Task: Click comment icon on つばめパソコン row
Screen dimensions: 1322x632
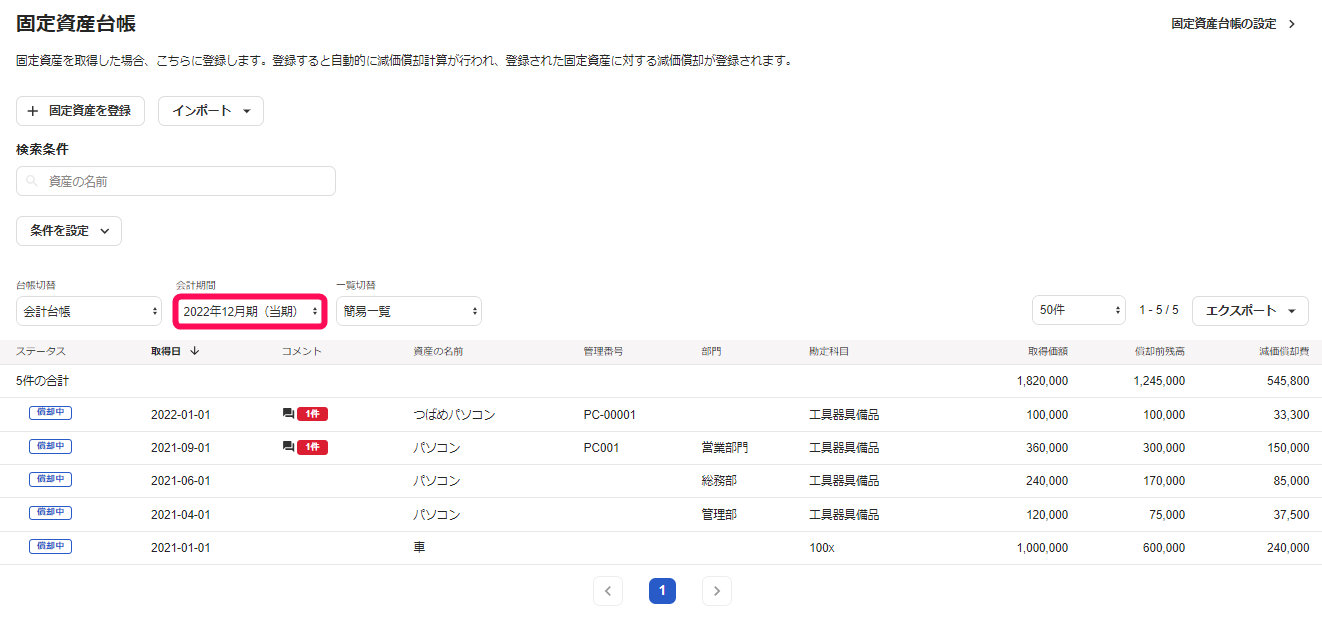Action: click(x=288, y=414)
